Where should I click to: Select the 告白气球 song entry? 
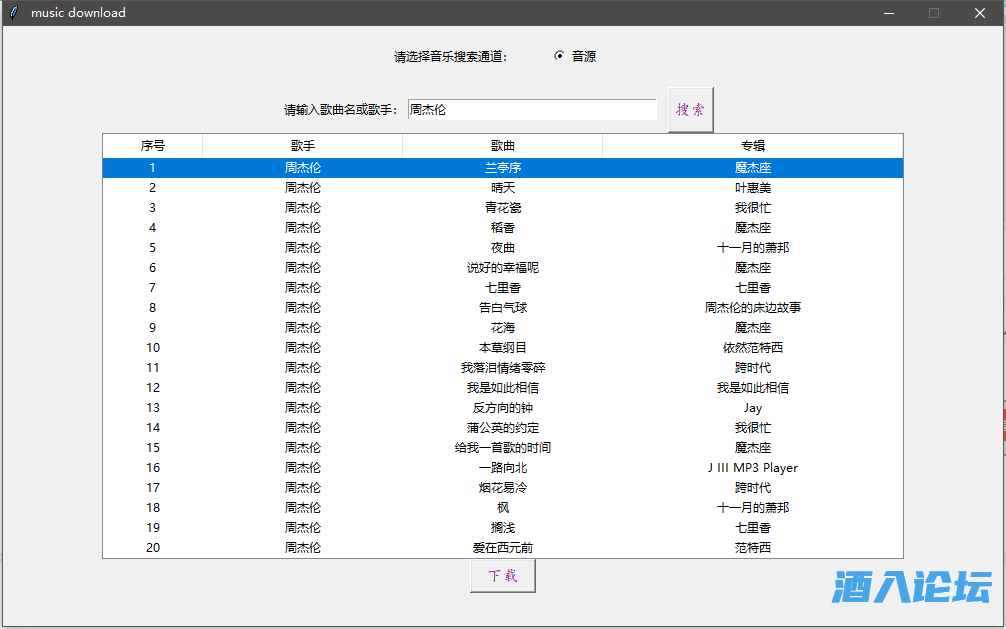pyautogui.click(x=502, y=308)
